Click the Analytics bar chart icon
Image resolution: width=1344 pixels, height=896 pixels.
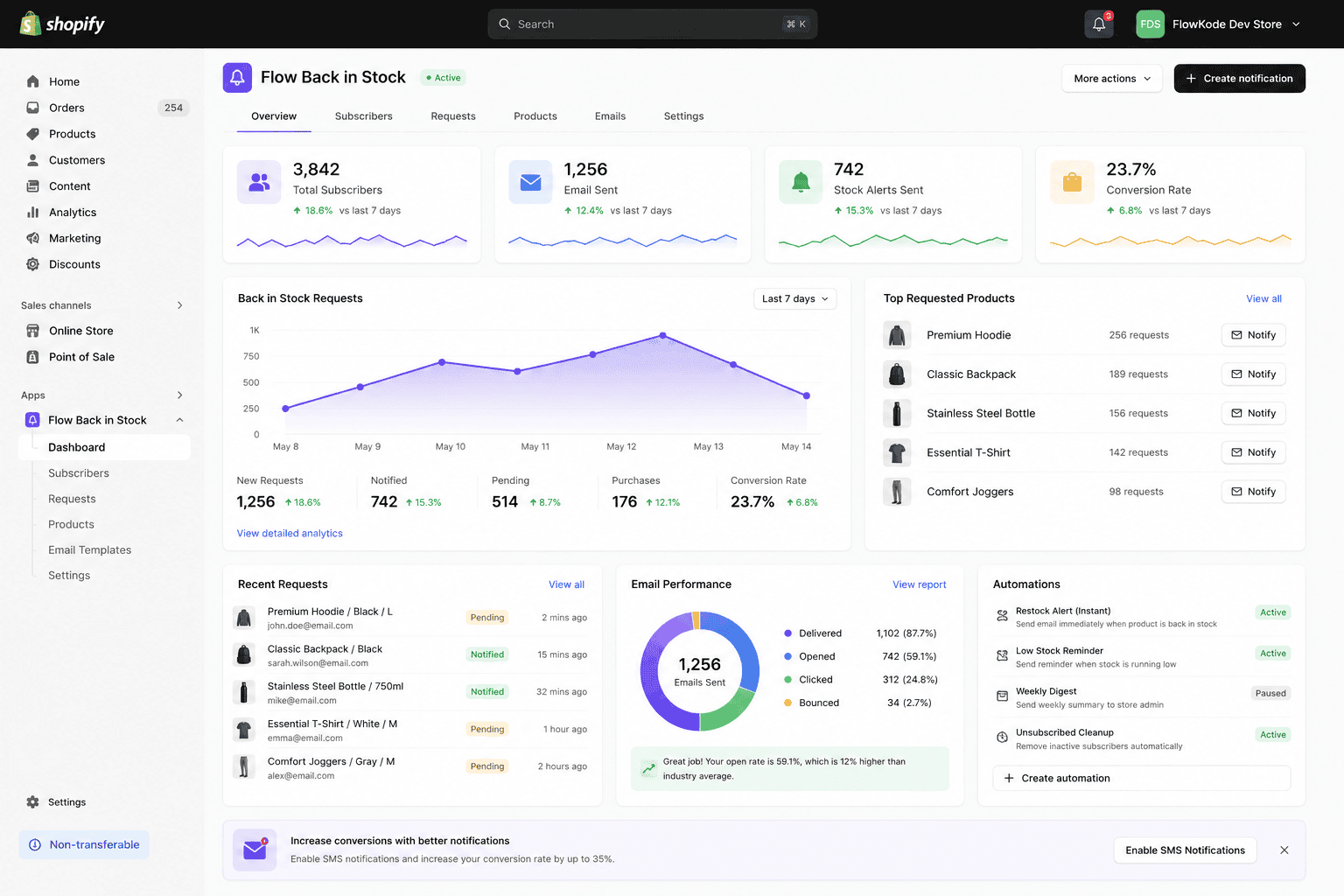pos(33,212)
